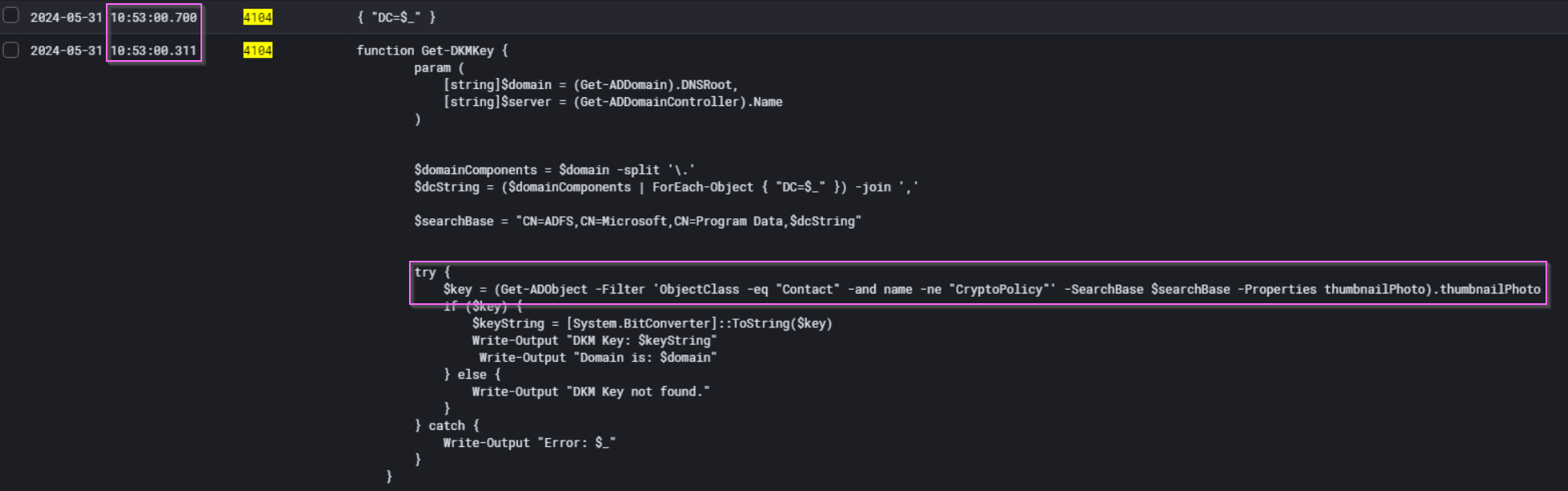Screen dimensions: 1568x491
Task: Click the highlighted Get-ADObject -Filter line
Action: tap(991, 289)
